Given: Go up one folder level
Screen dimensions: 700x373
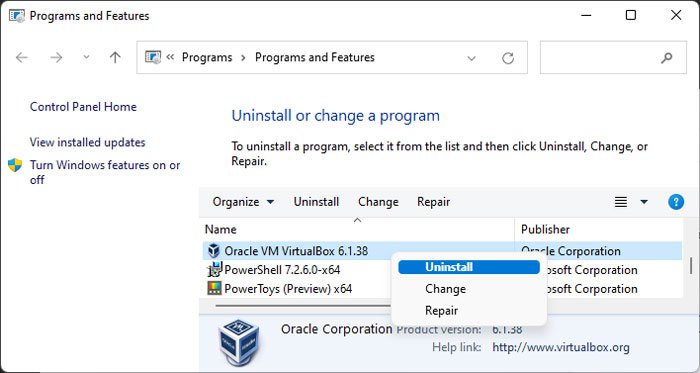Looking at the screenshot, I should pos(115,58).
